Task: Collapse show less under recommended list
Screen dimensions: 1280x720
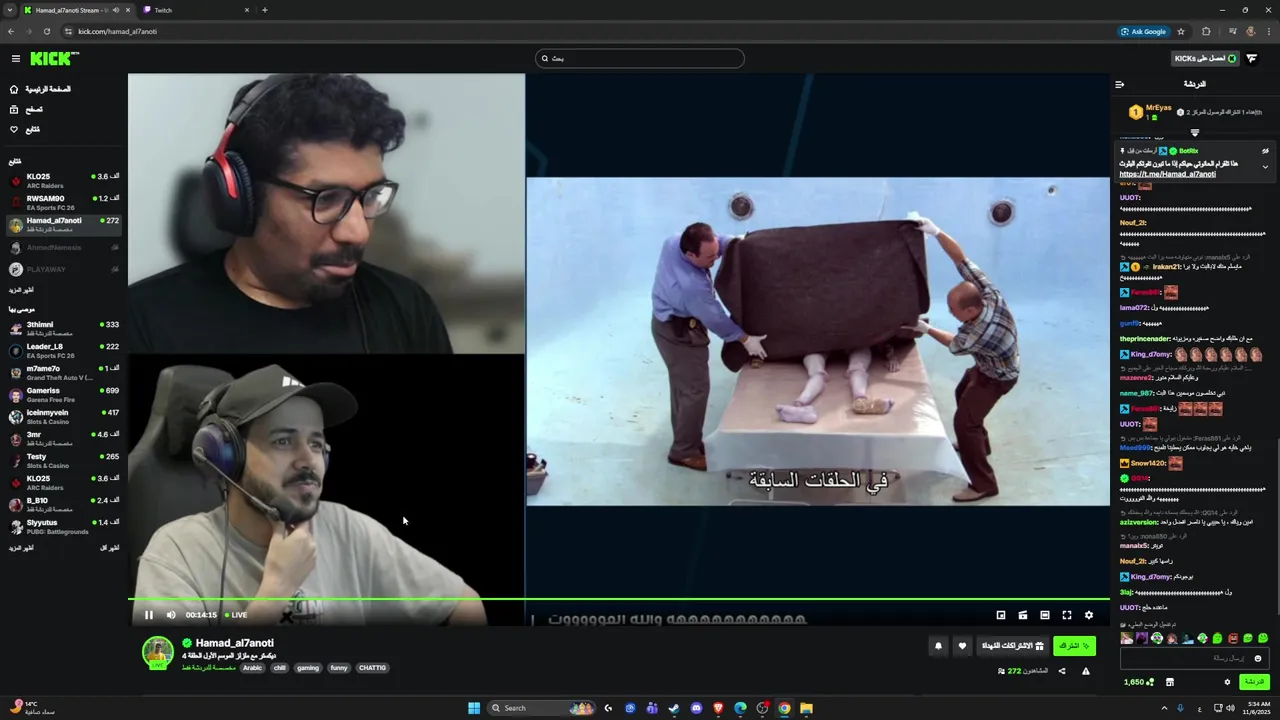Action: click(110, 548)
